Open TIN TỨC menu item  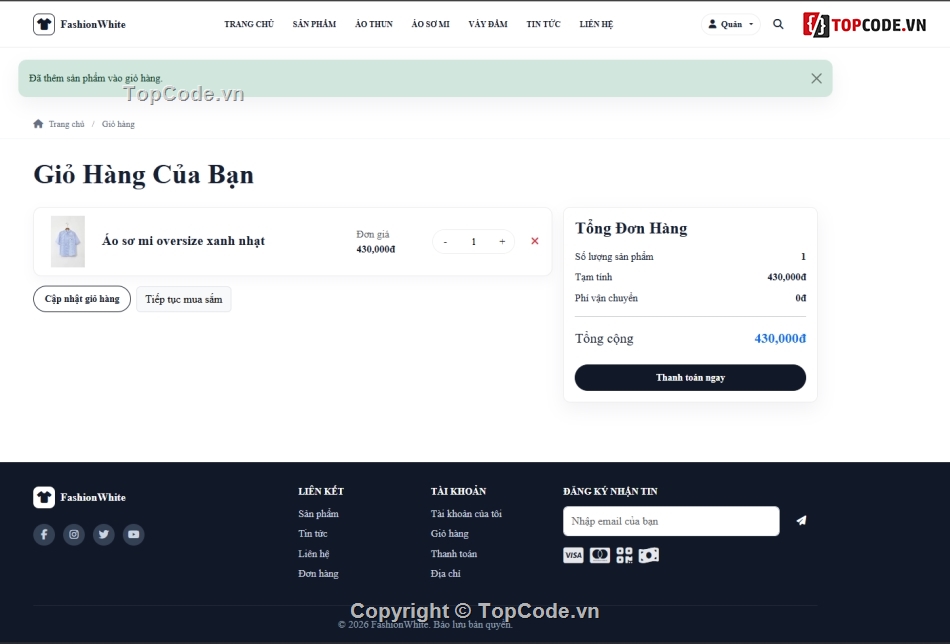click(543, 24)
